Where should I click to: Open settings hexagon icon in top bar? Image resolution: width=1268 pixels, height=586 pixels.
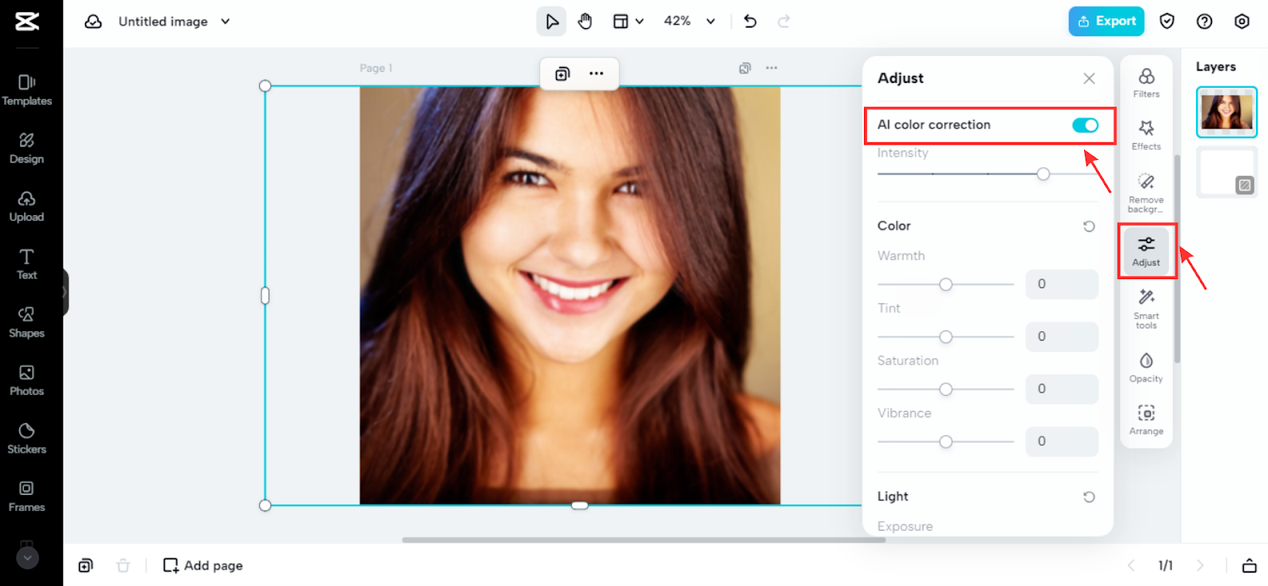[x=1242, y=21]
